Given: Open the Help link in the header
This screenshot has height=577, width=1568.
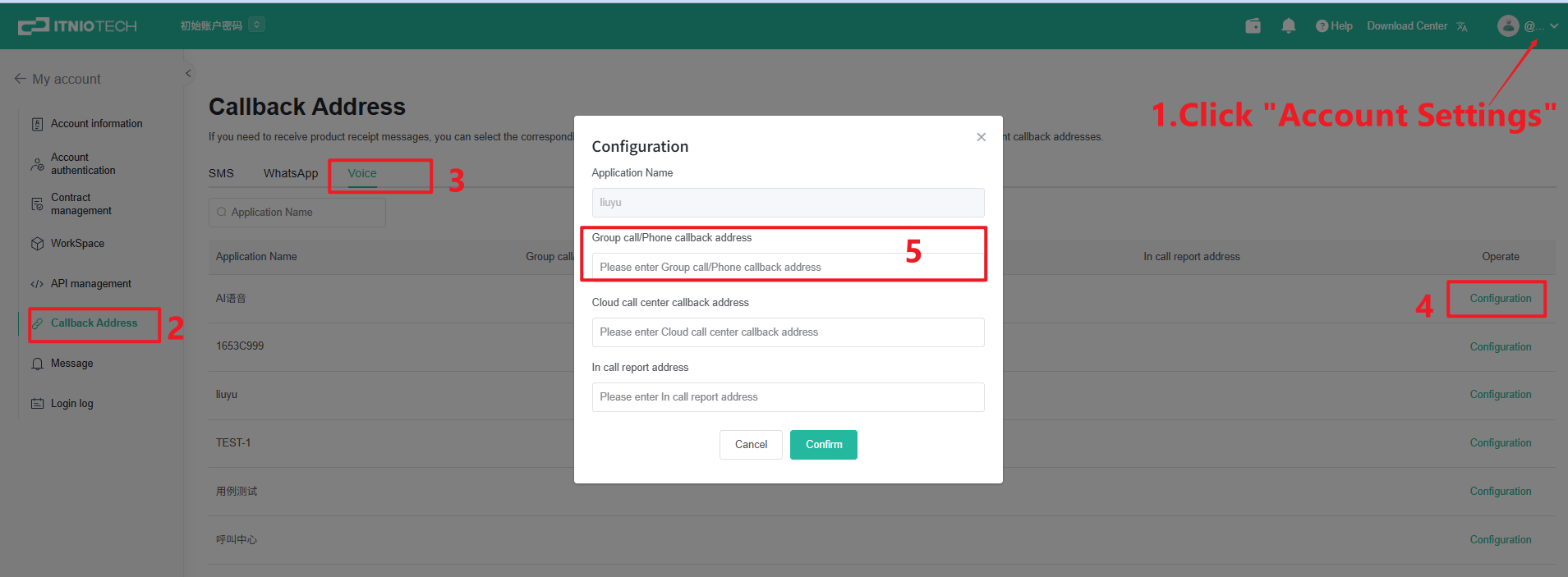Looking at the screenshot, I should [1334, 26].
